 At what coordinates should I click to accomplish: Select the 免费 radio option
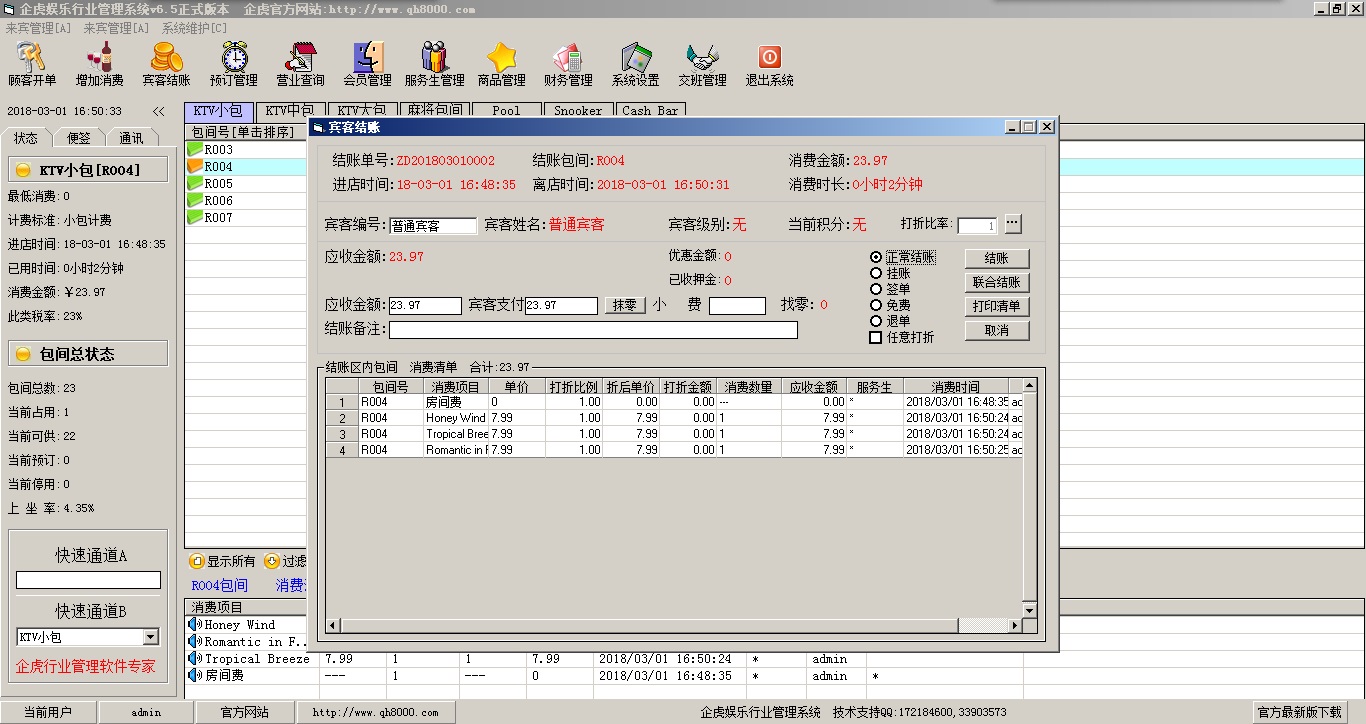(x=877, y=305)
